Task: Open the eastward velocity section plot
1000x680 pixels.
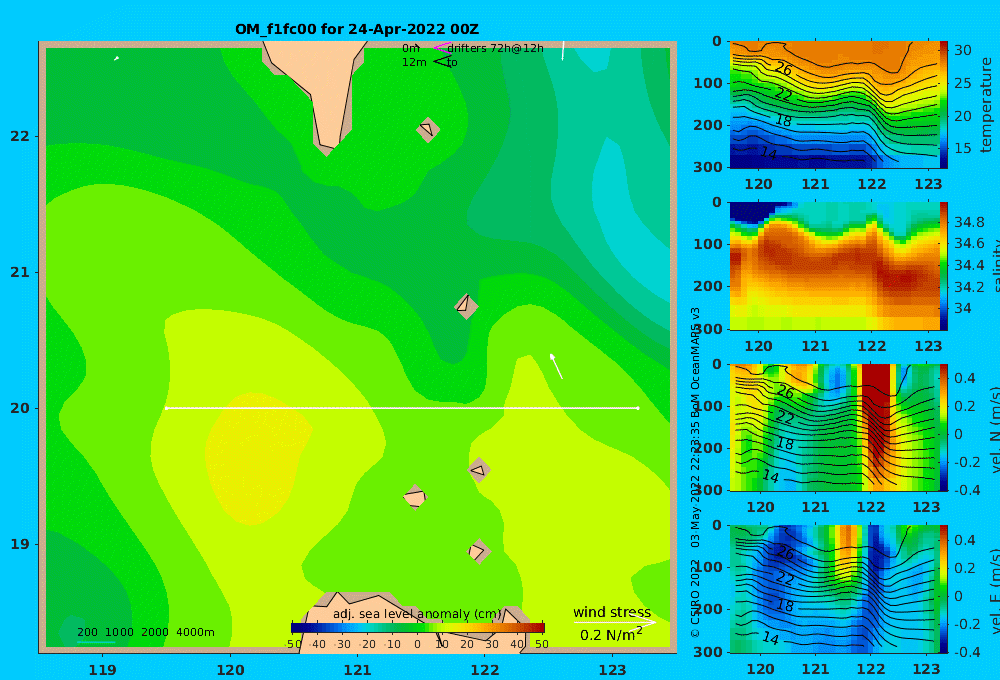Action: [834, 589]
